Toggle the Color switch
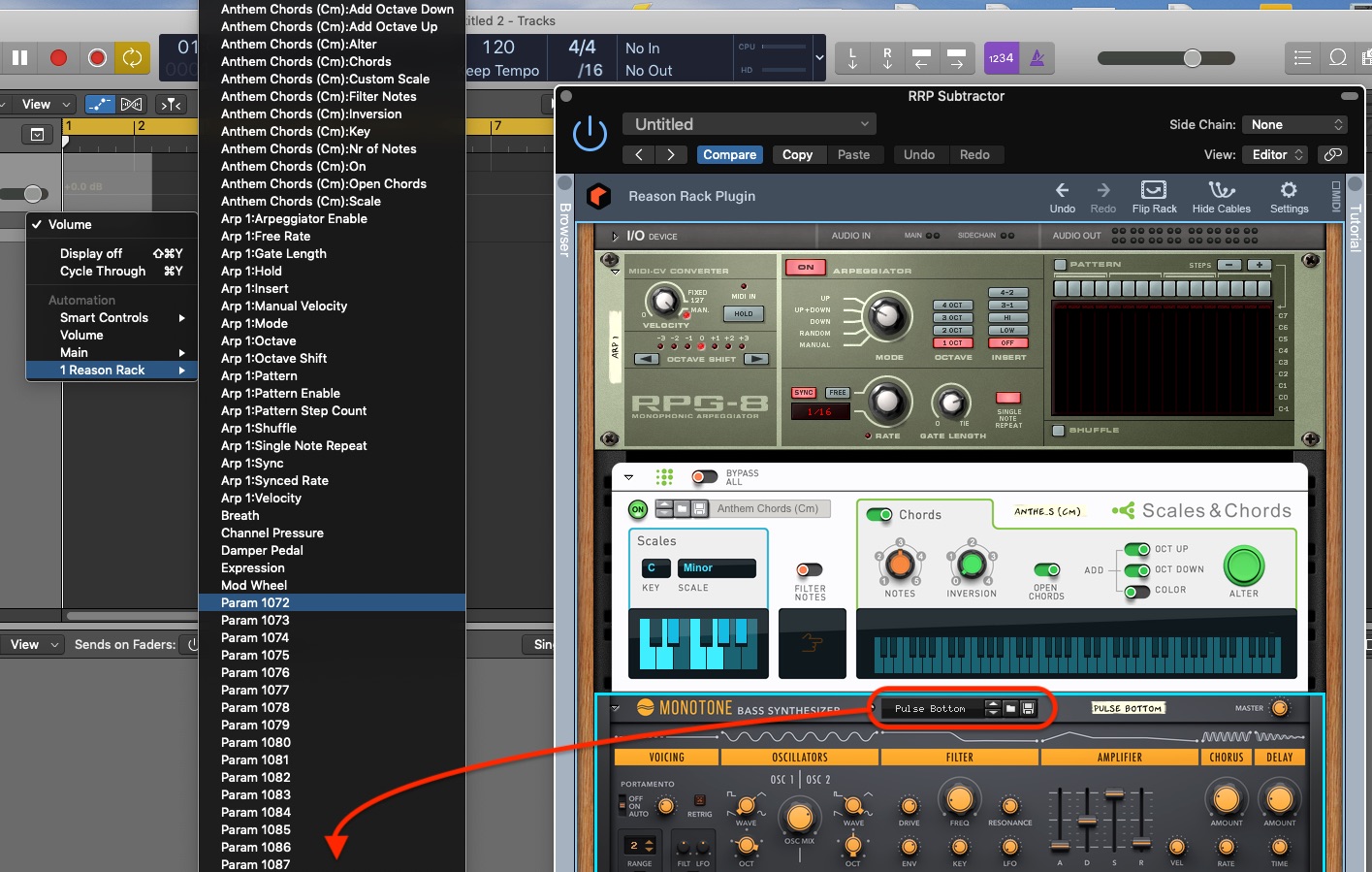1372x872 pixels. [1136, 590]
